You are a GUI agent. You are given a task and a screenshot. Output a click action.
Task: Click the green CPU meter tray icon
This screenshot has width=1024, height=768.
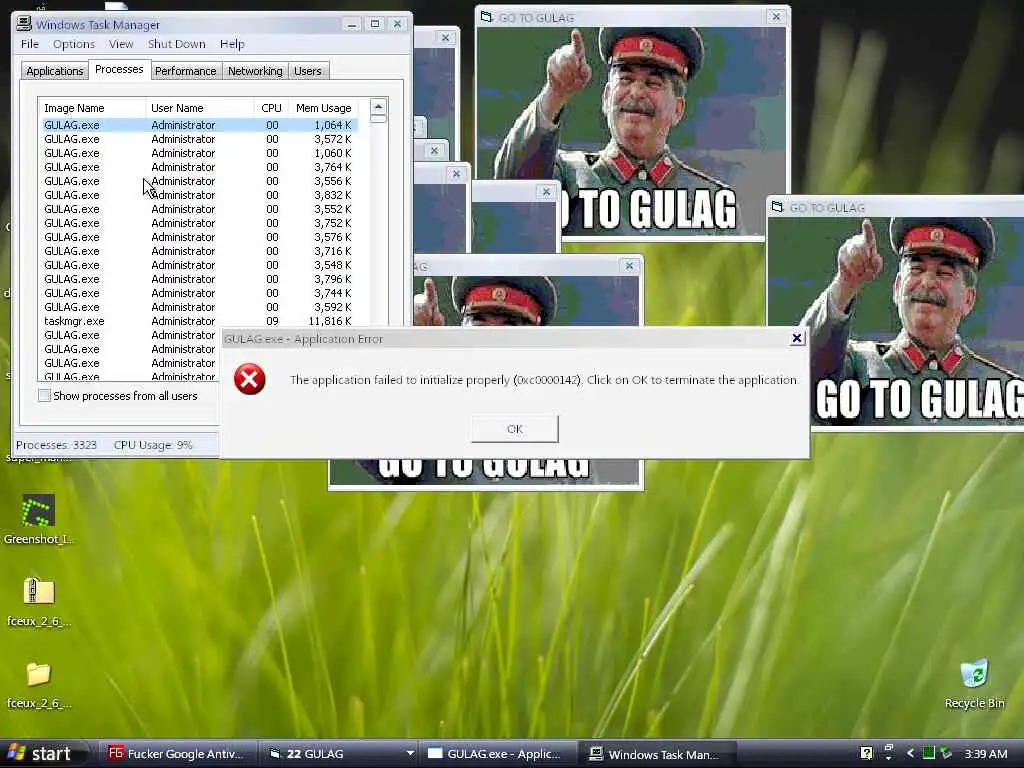click(928, 753)
